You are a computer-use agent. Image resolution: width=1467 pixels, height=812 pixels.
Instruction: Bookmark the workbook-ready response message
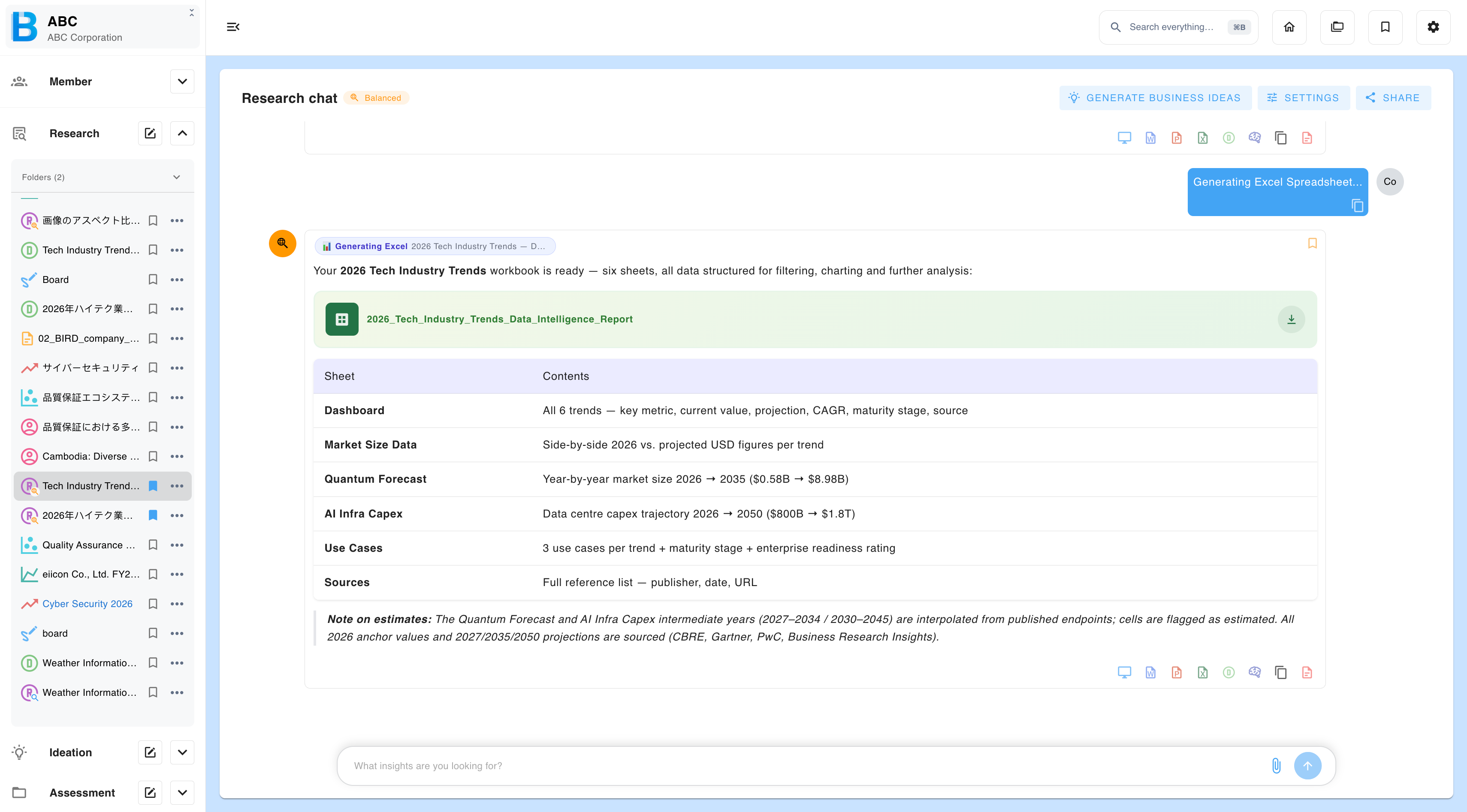point(1312,243)
